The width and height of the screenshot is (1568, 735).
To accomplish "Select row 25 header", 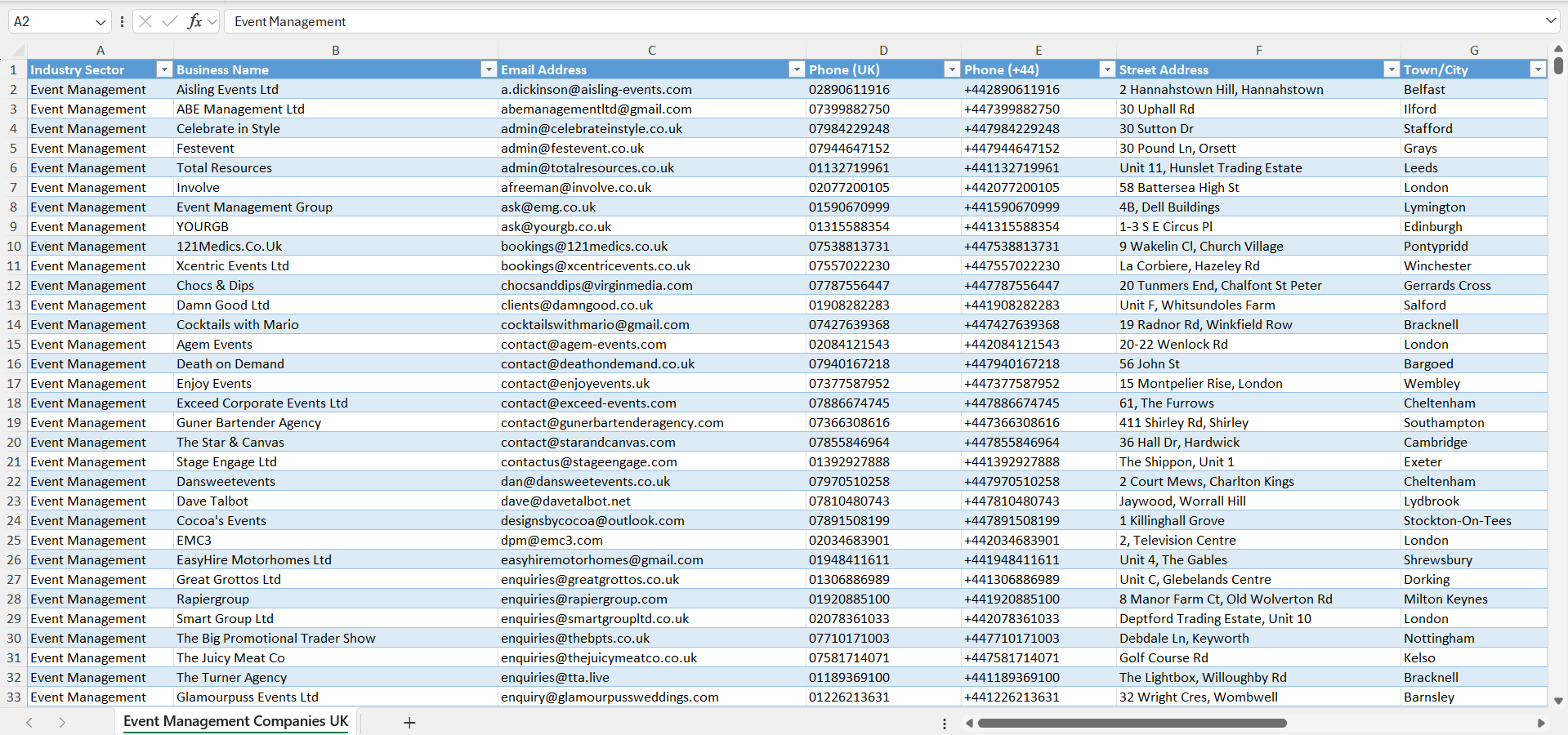I will [14, 540].
